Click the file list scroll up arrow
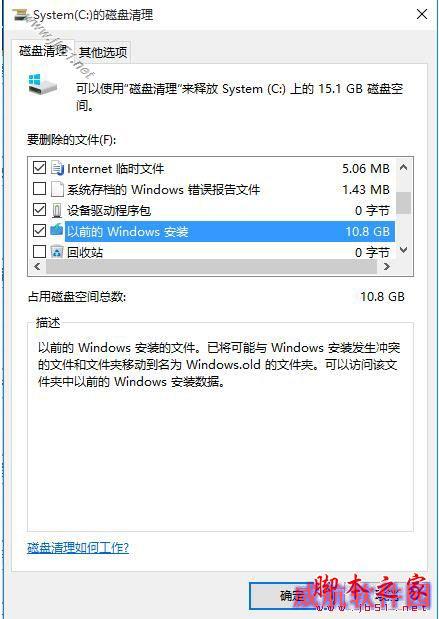 [403, 168]
